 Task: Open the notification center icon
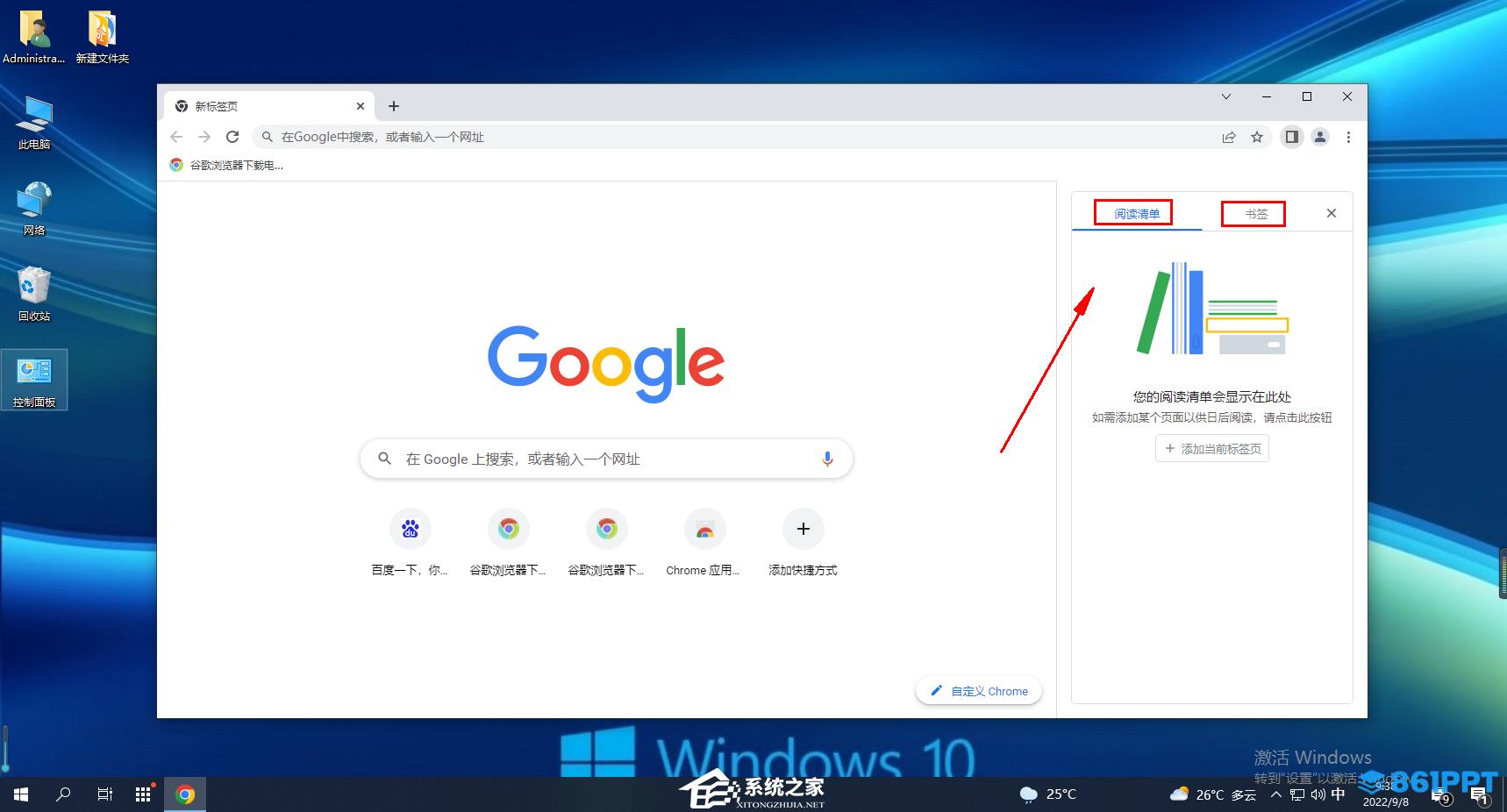1479,796
